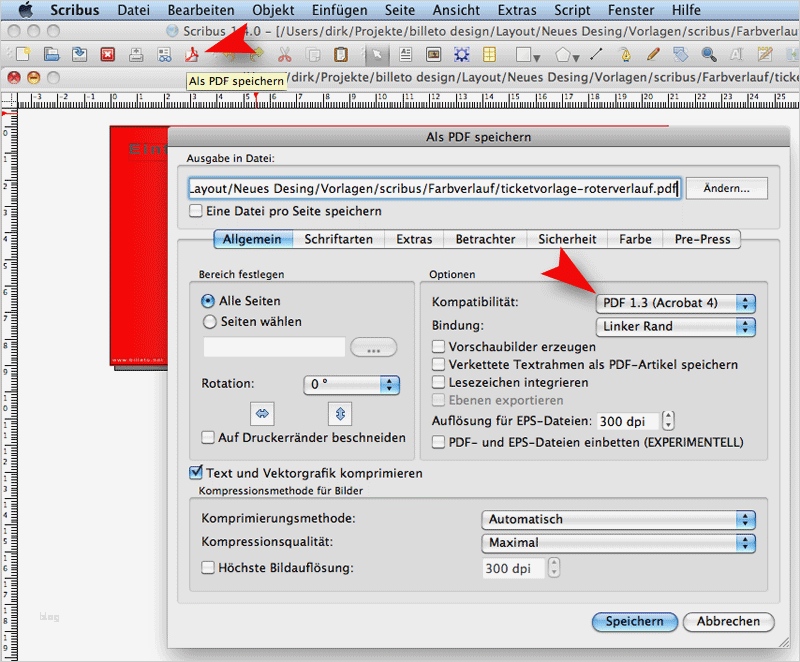Click the Speichern button
This screenshot has height=662, width=800.
635,622
